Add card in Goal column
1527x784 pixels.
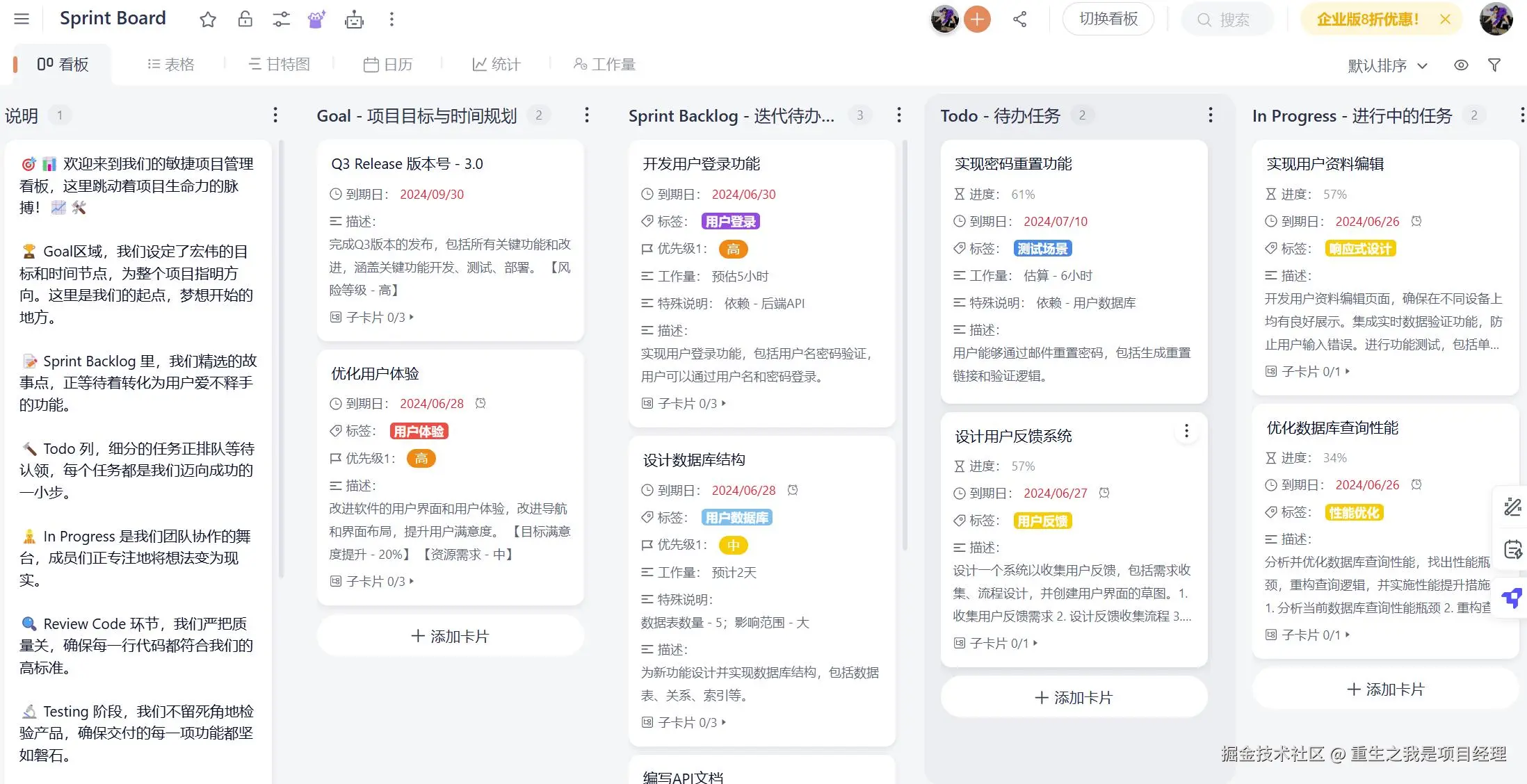450,636
